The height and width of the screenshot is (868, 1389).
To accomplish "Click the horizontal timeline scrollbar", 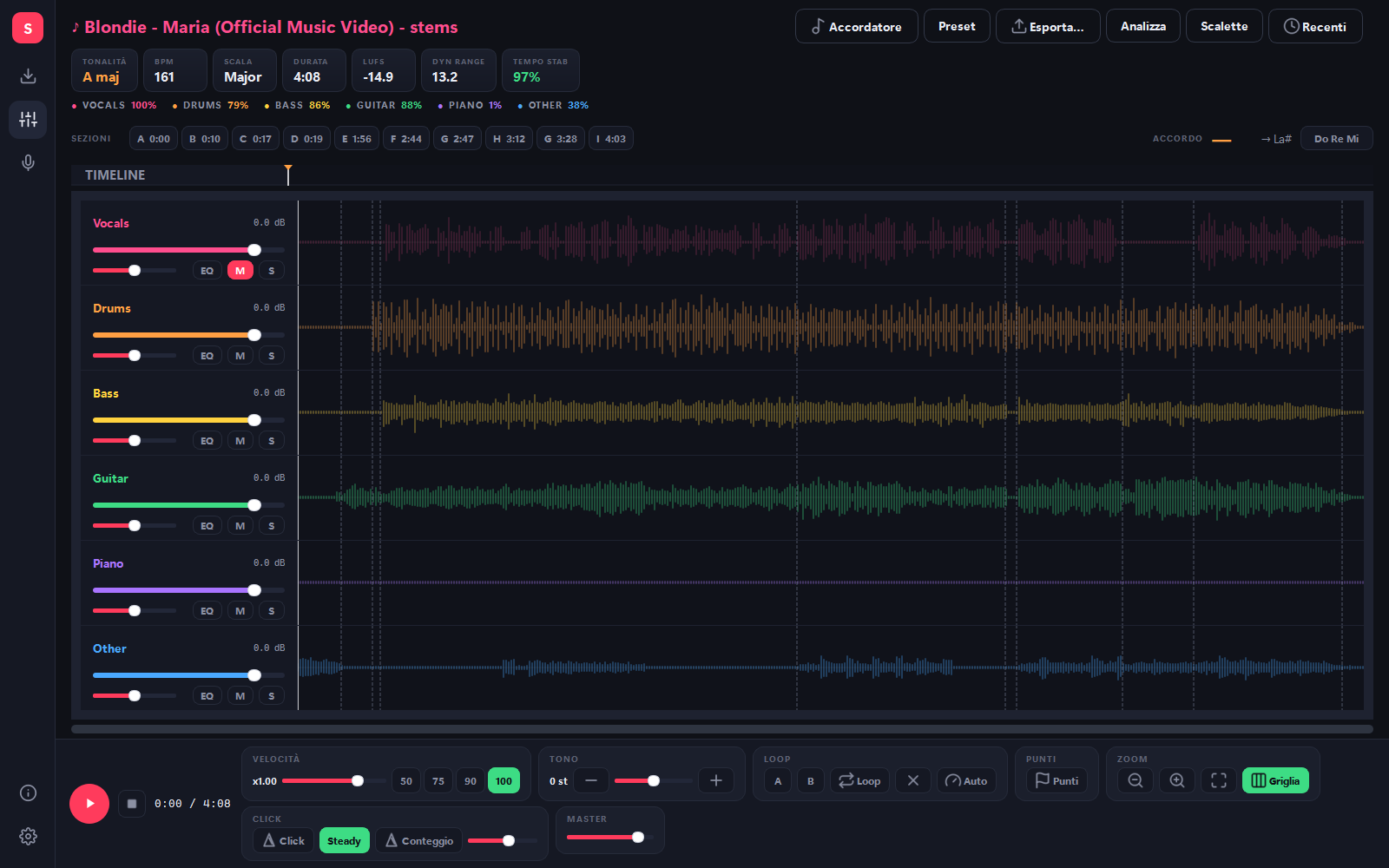I will (x=722, y=729).
